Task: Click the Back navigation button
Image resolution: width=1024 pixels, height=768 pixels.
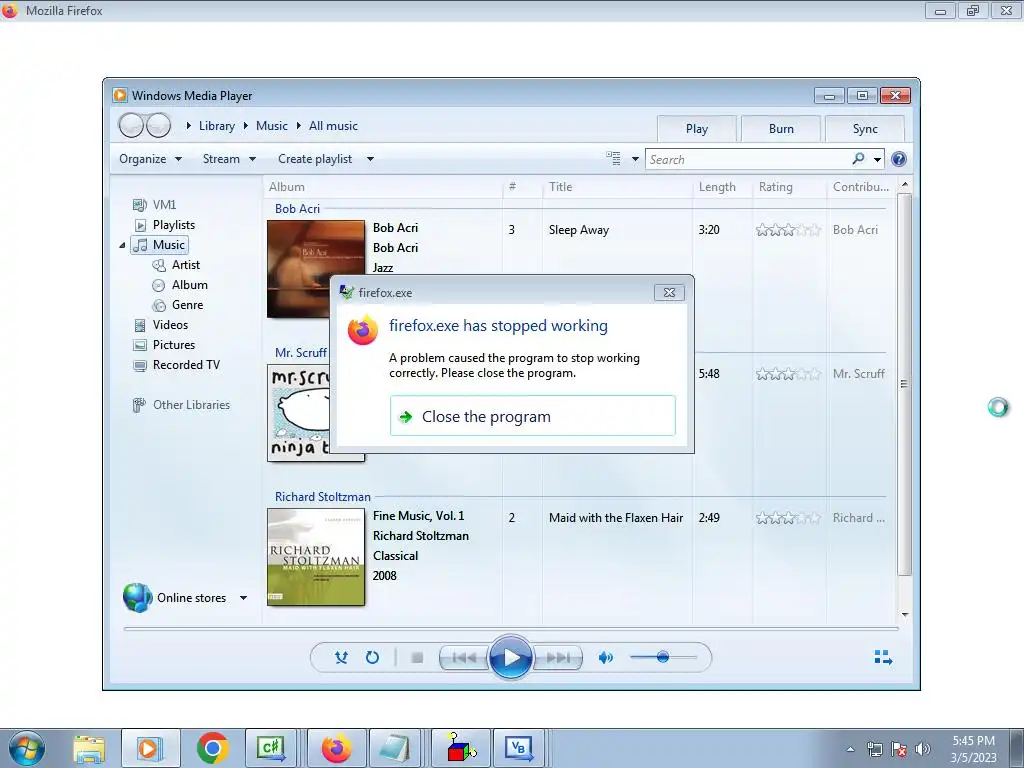Action: (x=131, y=125)
